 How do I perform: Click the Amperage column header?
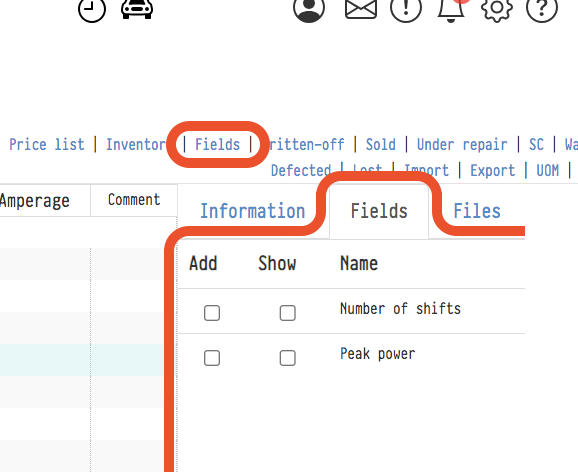35,201
